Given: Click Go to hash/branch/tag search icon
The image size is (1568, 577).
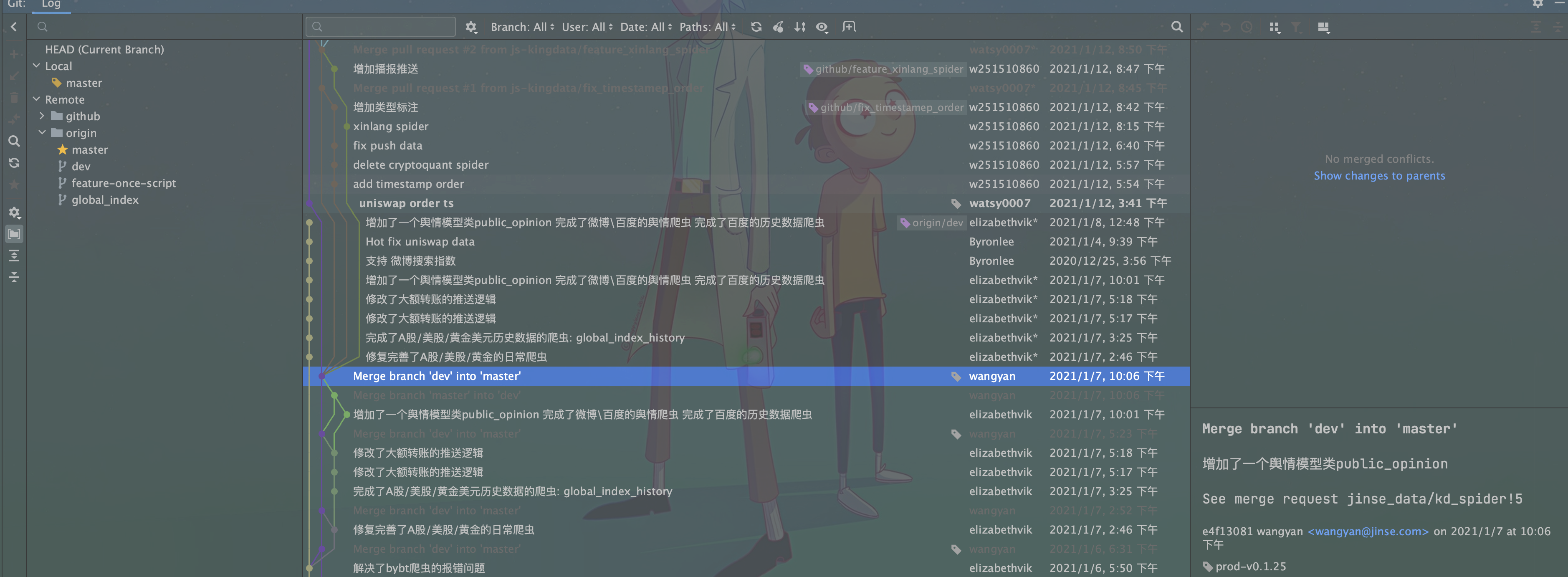Looking at the screenshot, I should pyautogui.click(x=1176, y=27).
